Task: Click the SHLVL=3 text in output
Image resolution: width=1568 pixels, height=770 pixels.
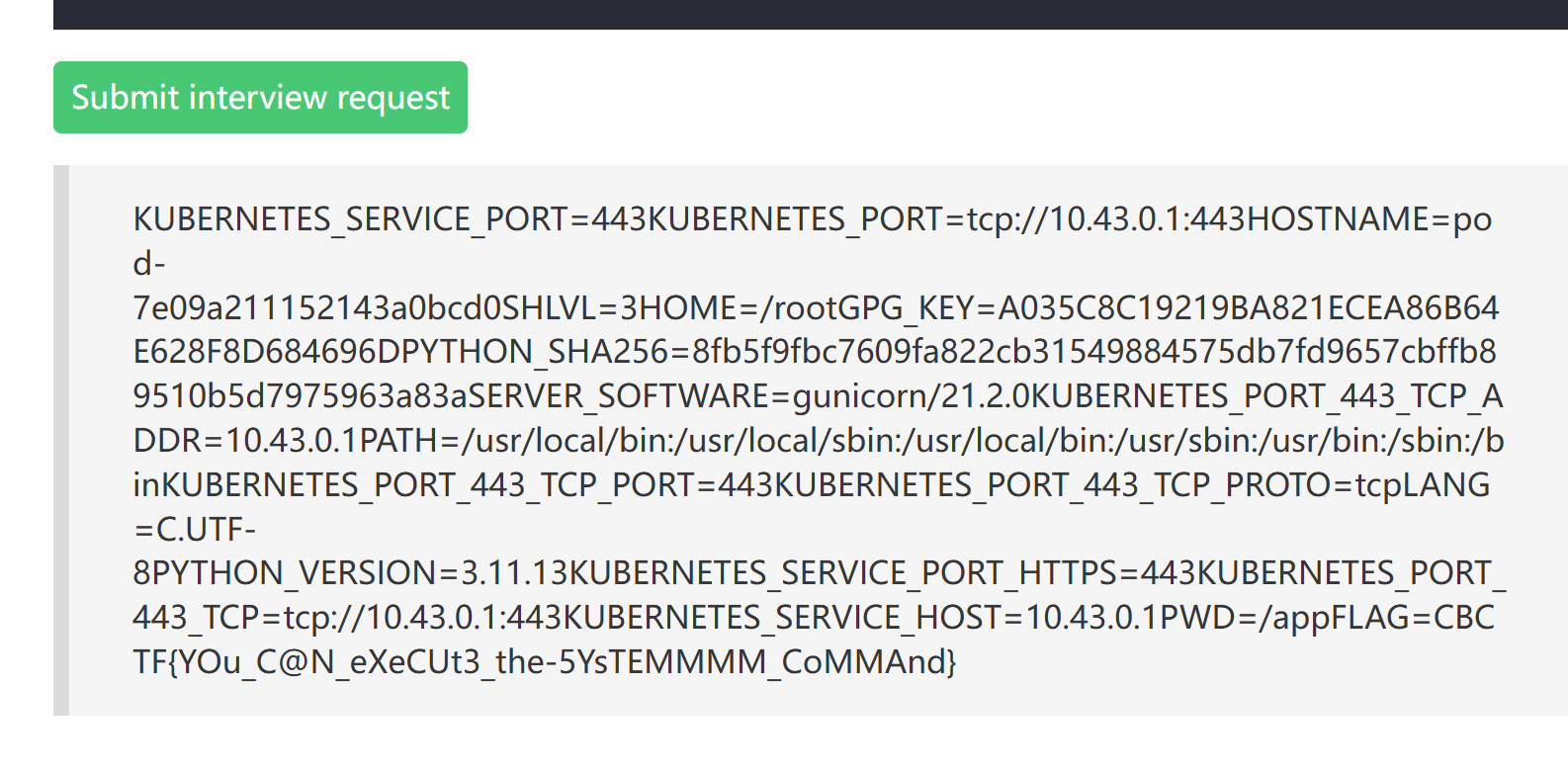Action: click(561, 308)
